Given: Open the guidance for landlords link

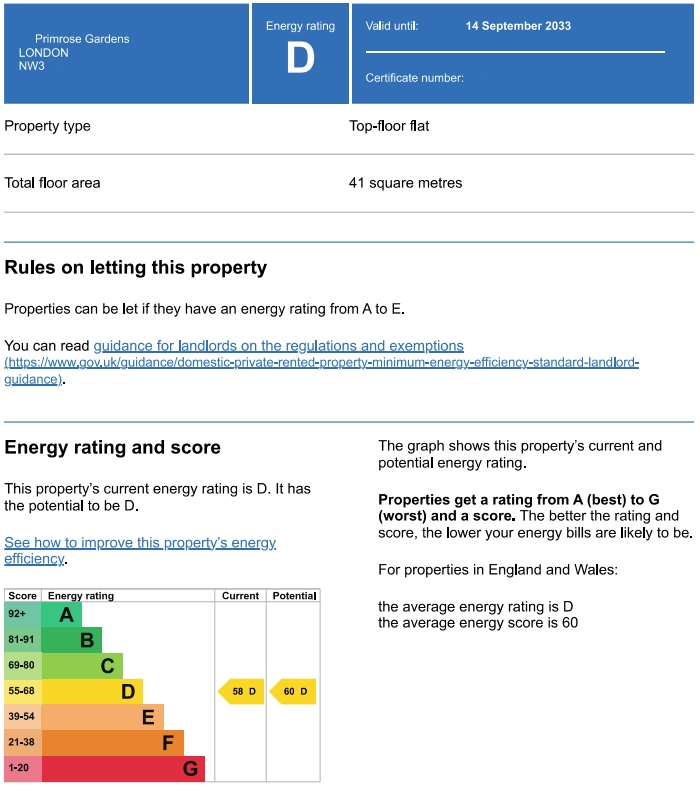Looking at the screenshot, I should (278, 346).
